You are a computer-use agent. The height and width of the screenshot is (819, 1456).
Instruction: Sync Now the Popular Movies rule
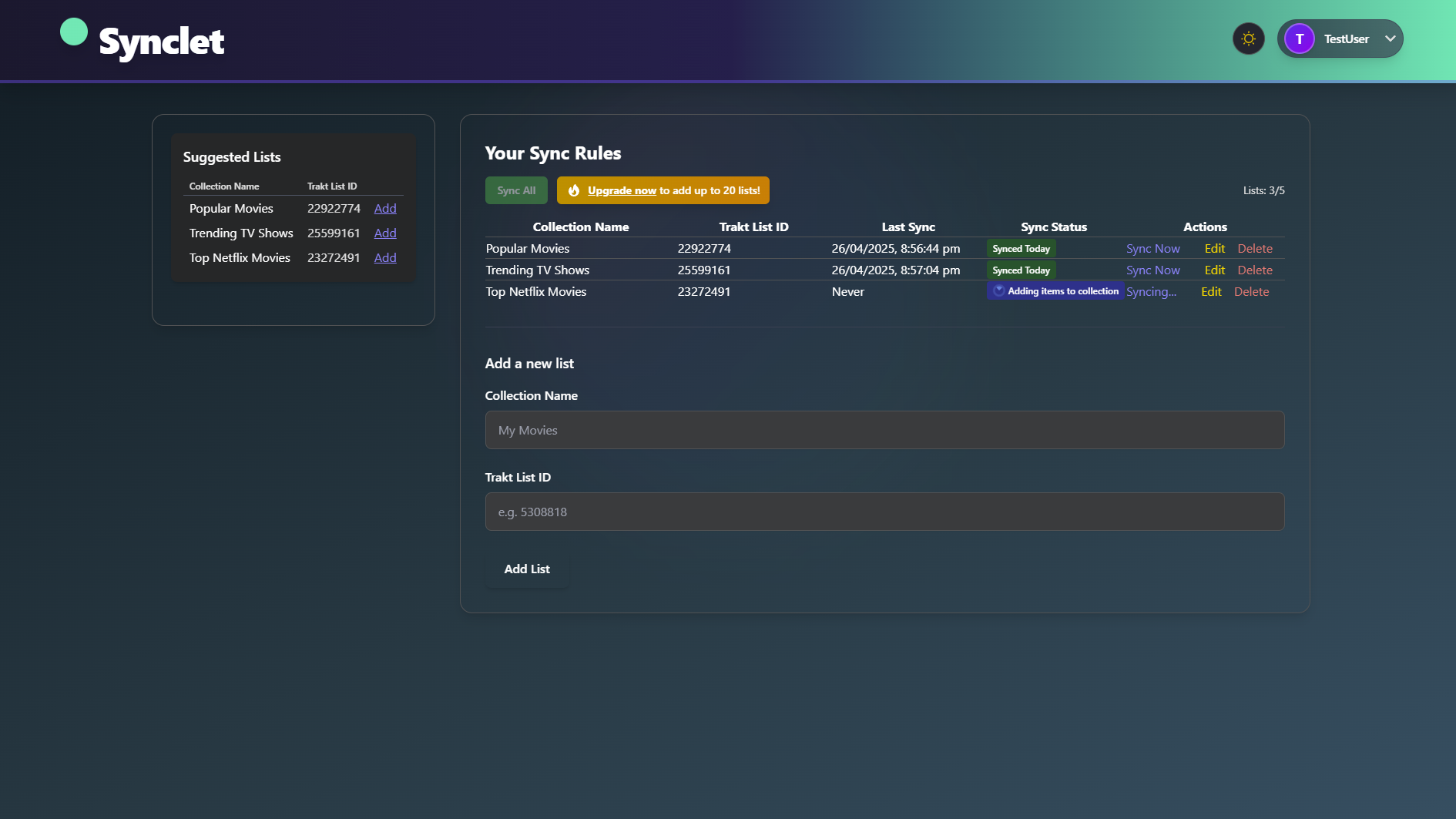pyautogui.click(x=1152, y=249)
